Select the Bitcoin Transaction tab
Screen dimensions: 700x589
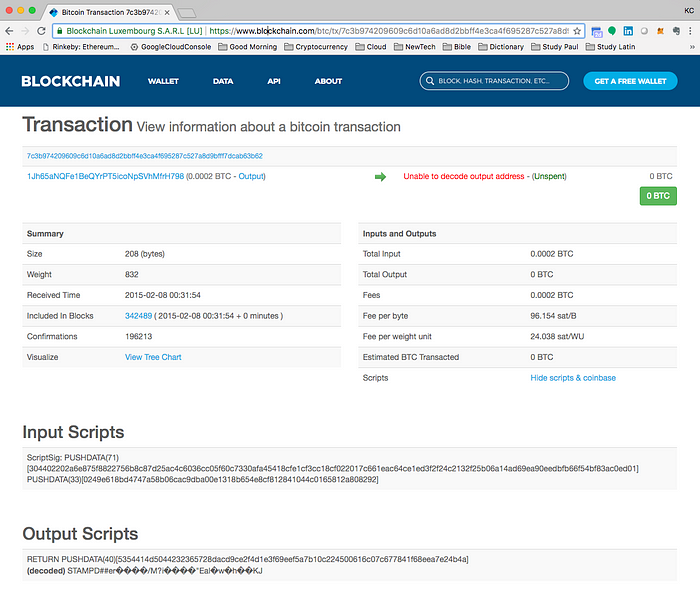point(109,13)
